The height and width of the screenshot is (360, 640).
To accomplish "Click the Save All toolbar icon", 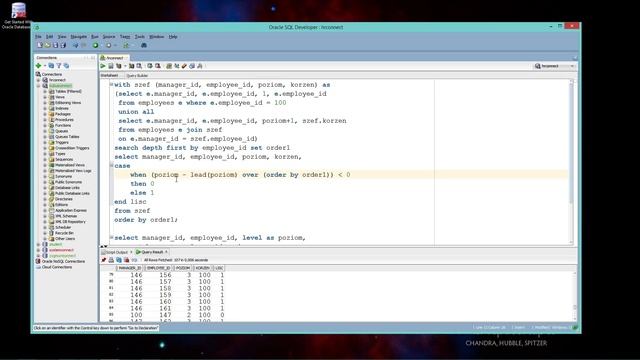I will point(63,45).
